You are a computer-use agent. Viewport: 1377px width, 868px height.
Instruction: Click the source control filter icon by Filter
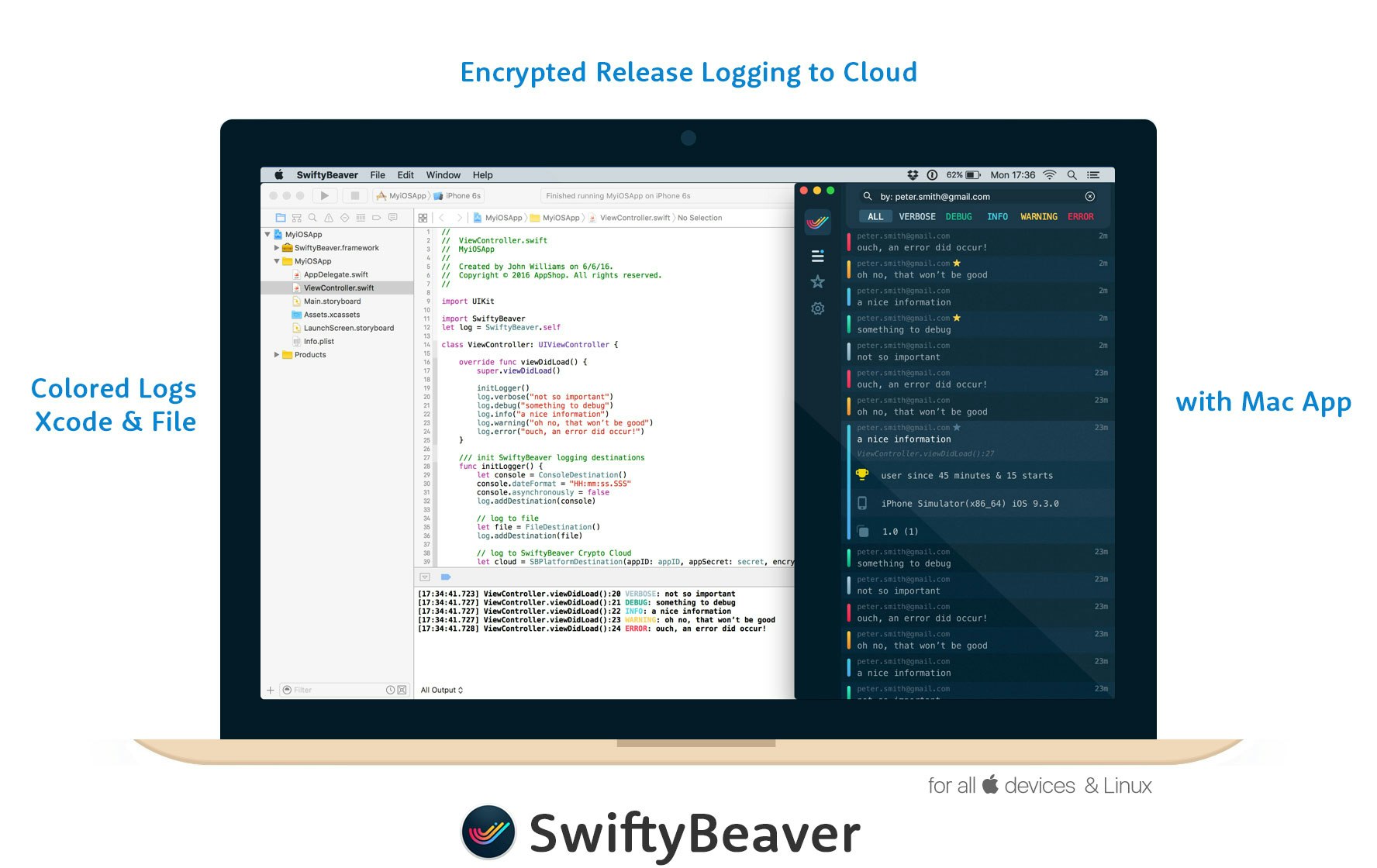[402, 690]
